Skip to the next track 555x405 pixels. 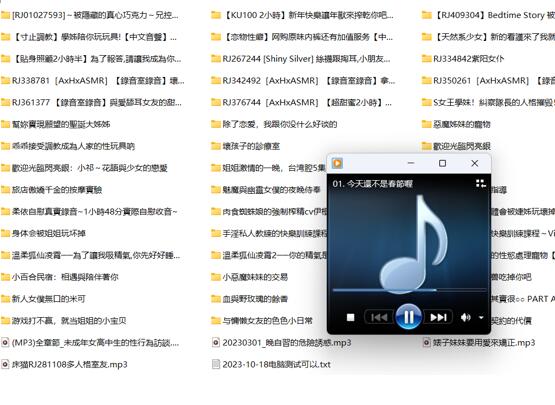click(438, 317)
